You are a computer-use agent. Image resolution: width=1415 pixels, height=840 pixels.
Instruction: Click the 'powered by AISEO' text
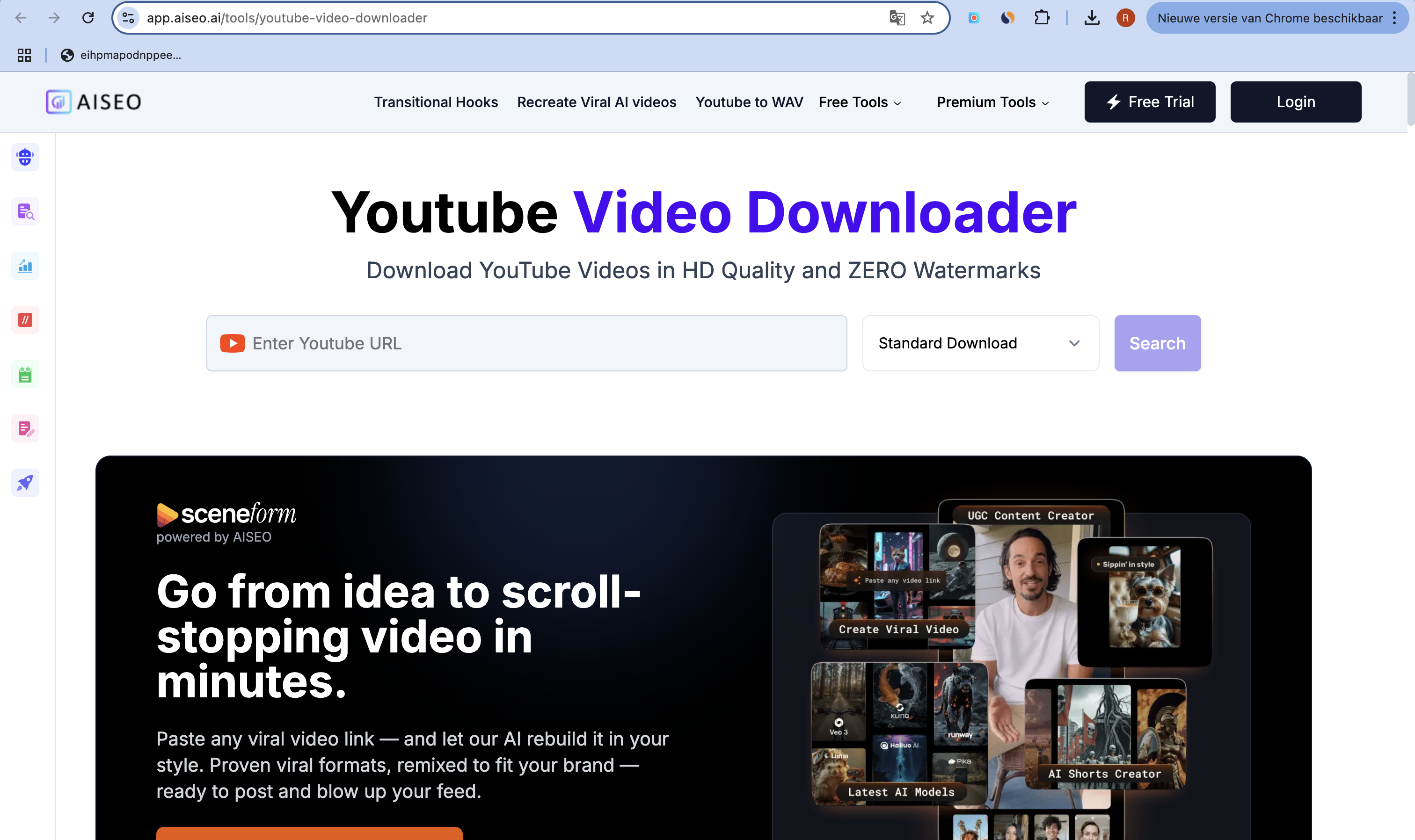coord(214,536)
